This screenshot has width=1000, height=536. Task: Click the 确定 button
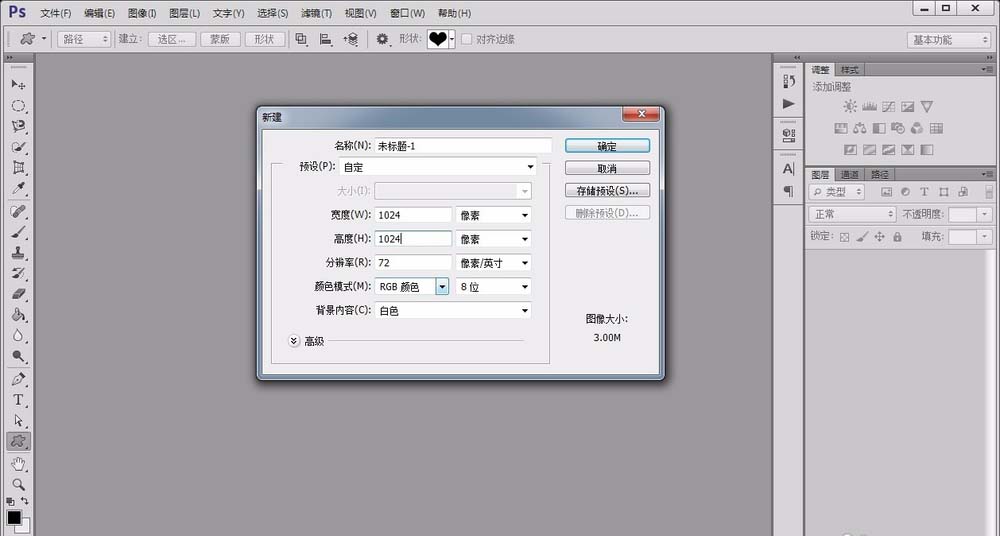607,146
